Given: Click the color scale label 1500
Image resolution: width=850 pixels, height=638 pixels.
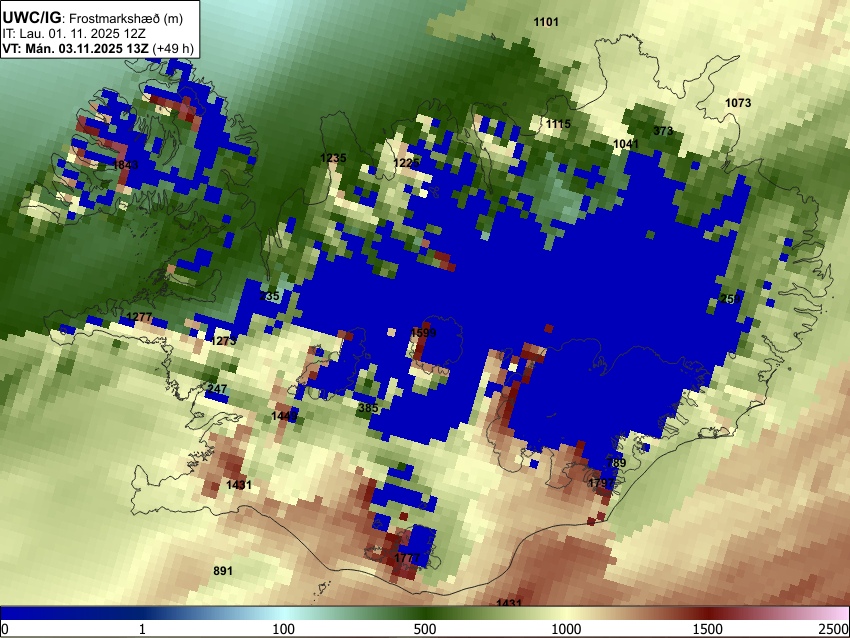Looking at the screenshot, I should pos(708,629).
